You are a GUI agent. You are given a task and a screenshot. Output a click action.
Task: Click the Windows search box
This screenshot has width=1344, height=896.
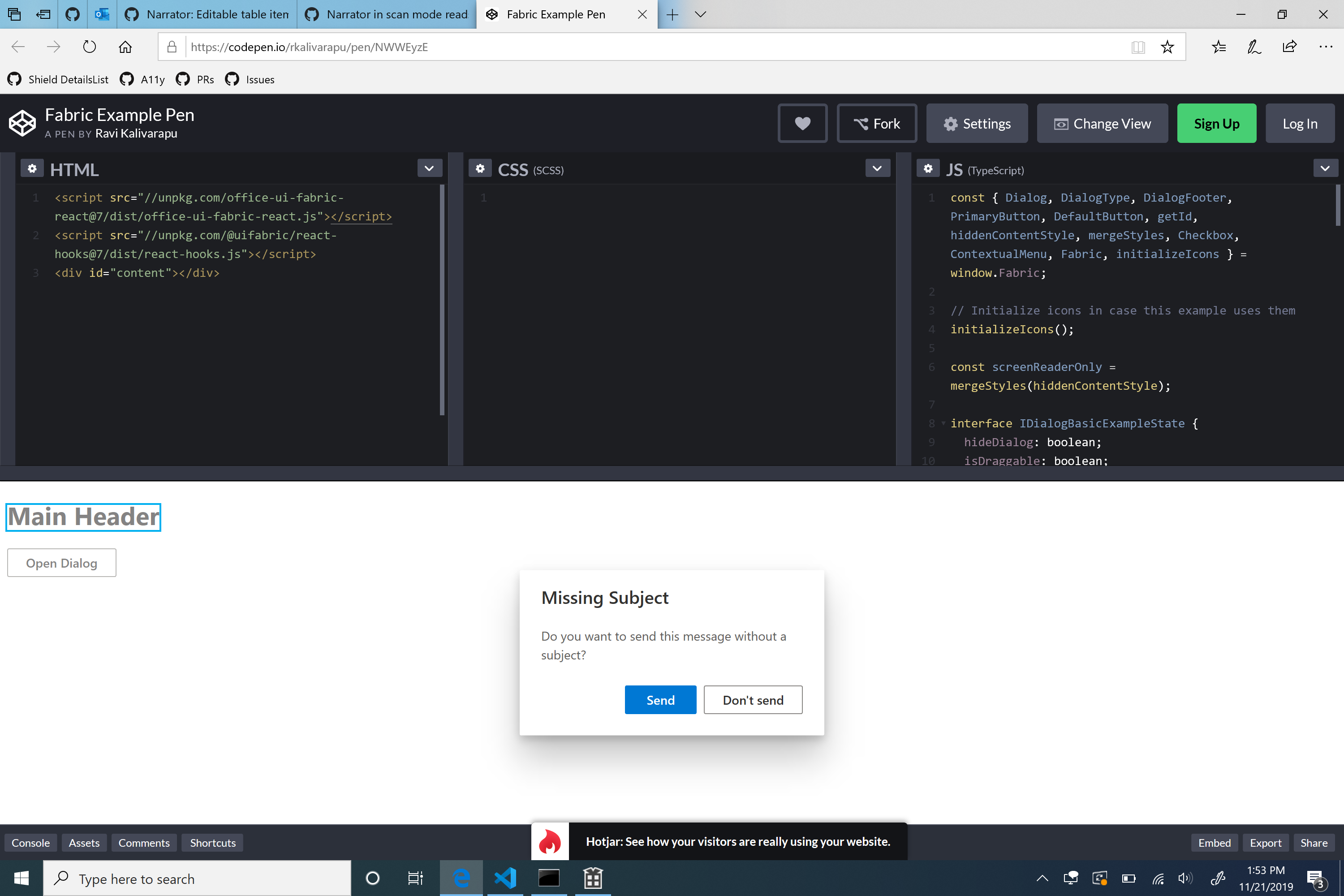tap(197, 878)
